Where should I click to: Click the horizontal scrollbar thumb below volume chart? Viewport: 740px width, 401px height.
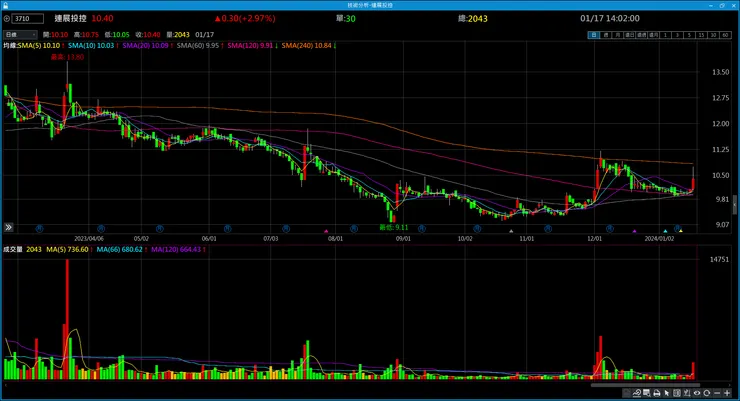click(x=645, y=385)
